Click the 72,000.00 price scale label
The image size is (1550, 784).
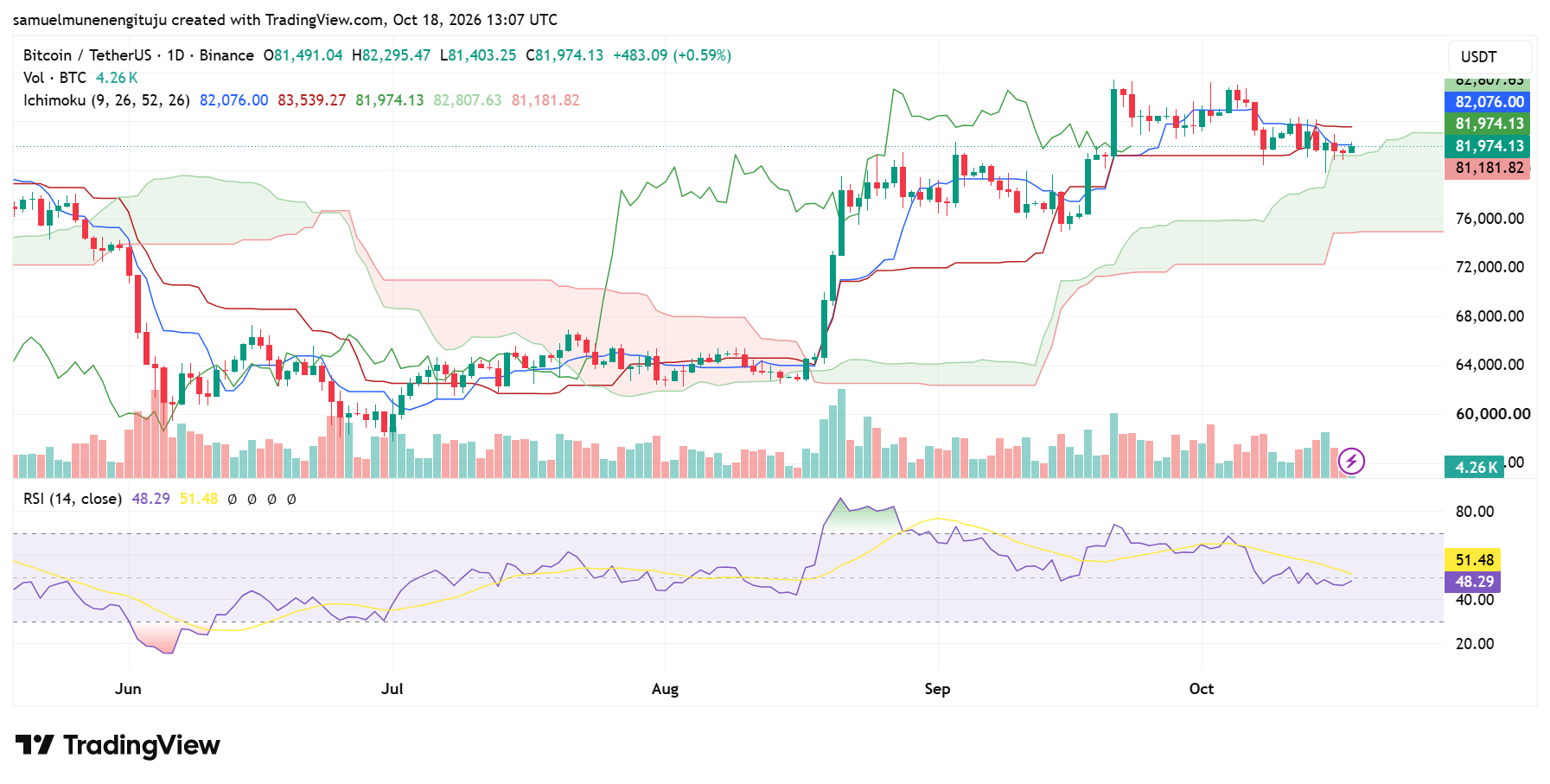click(x=1489, y=267)
